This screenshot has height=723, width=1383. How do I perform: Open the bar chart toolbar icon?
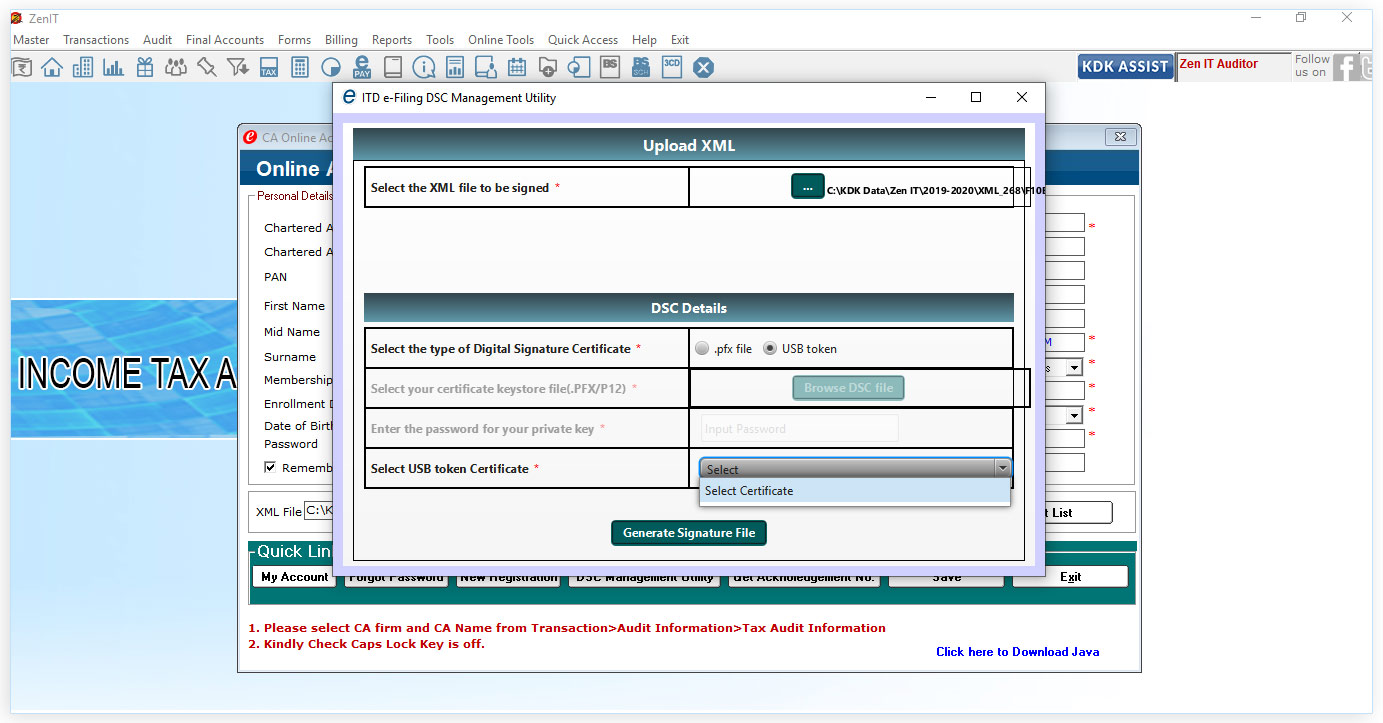pyautogui.click(x=113, y=67)
